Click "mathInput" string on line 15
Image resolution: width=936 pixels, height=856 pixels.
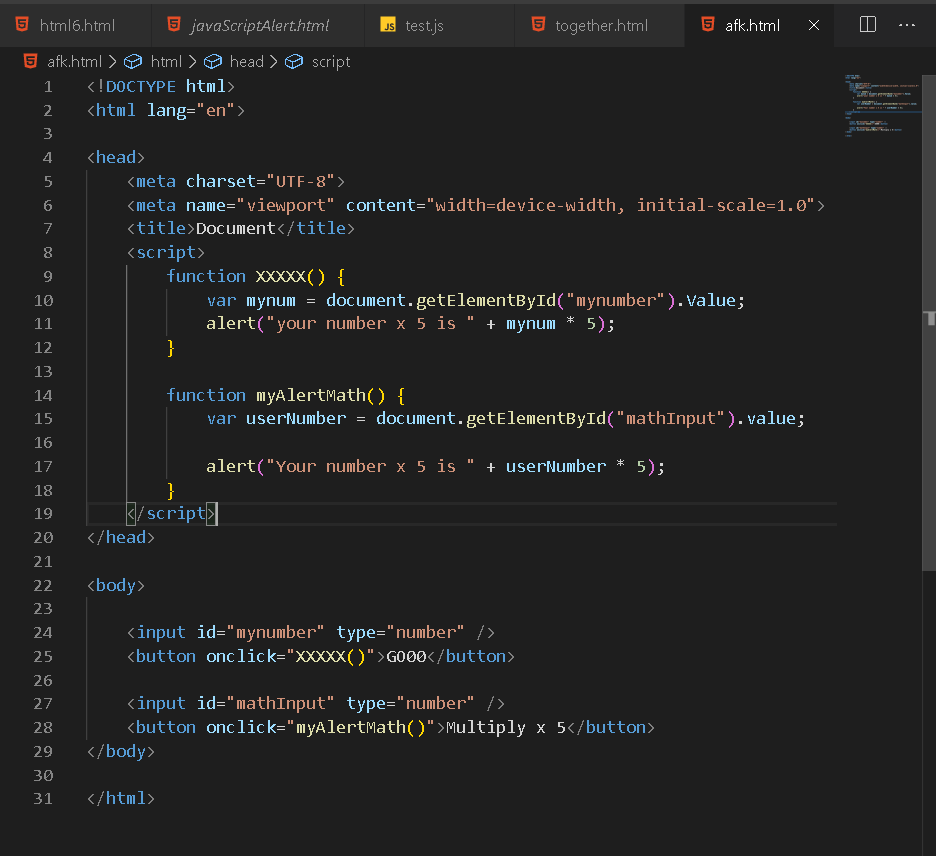670,418
